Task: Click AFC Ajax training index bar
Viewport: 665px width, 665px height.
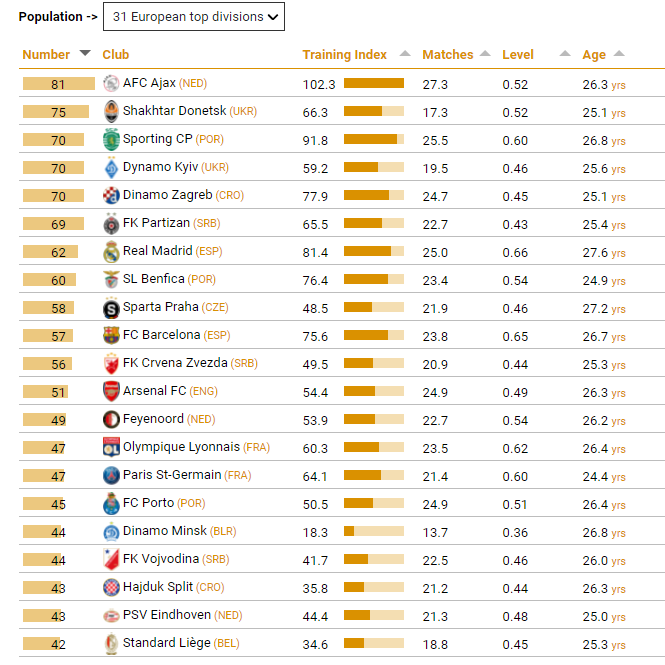Action: click(x=373, y=84)
